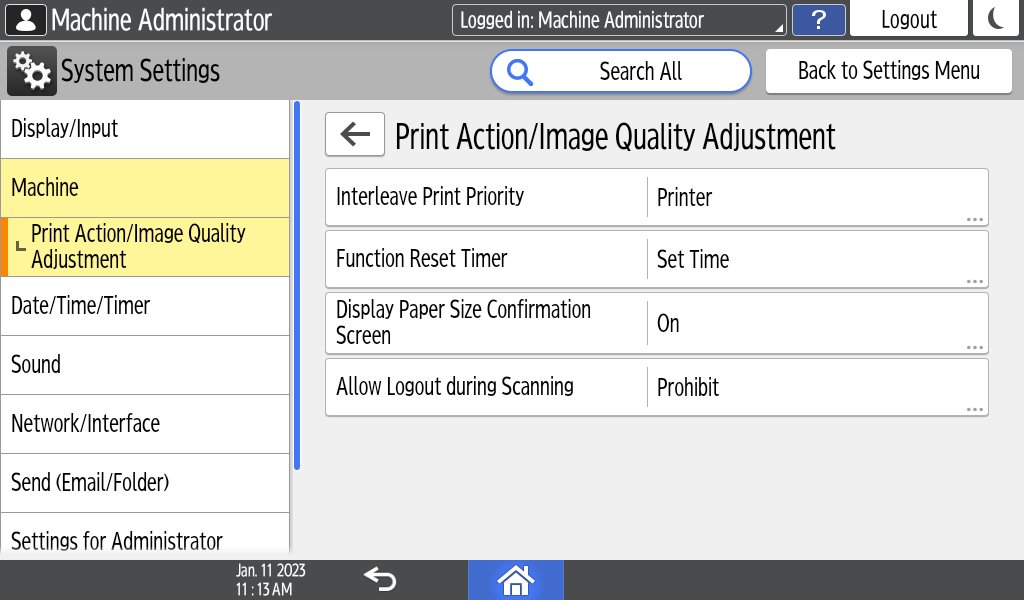Toggle Display Paper Size Confirmation Screen setting
Viewport: 1024px width, 600px height.
(x=657, y=323)
